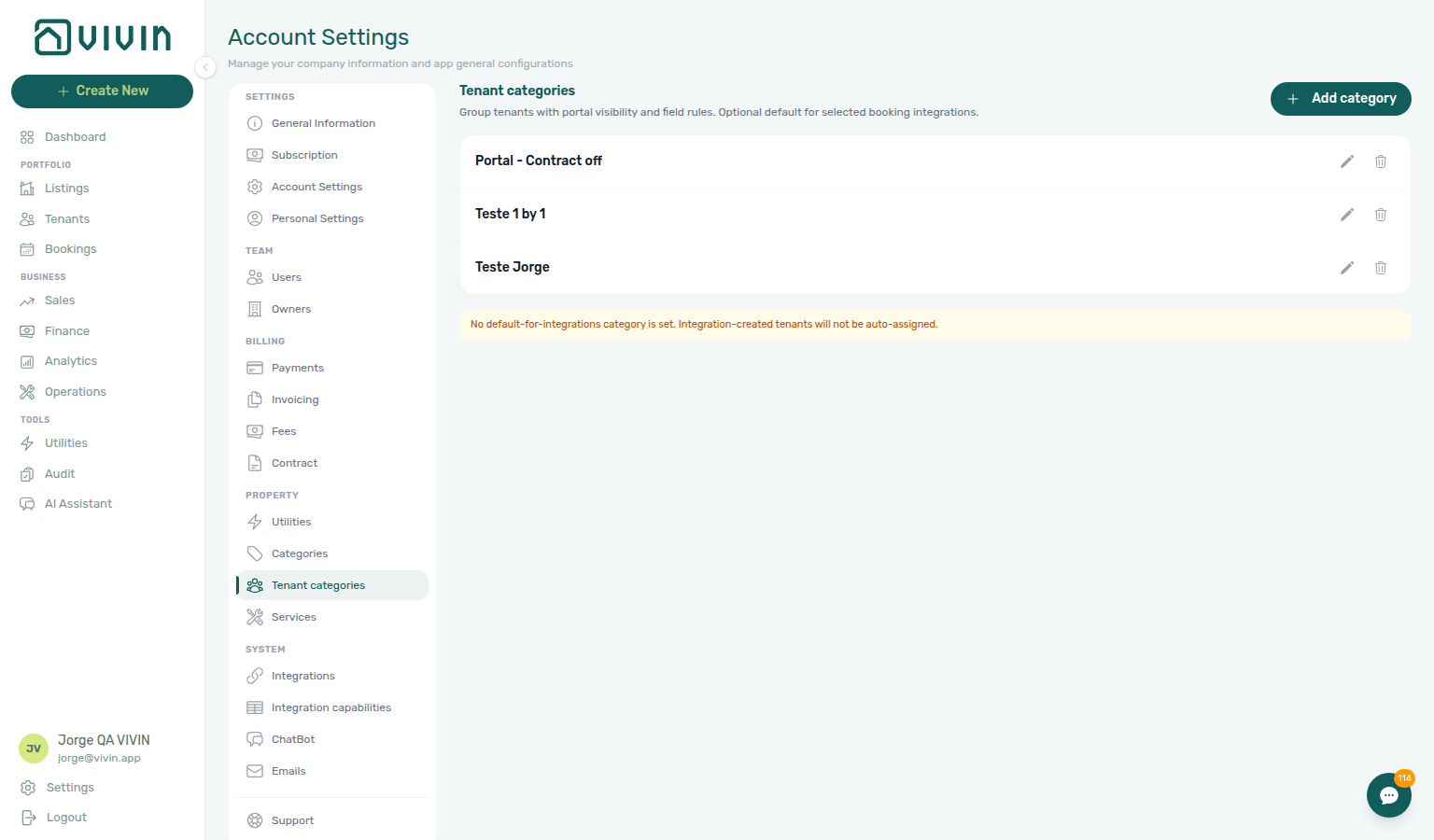Click the jorge@vivin.app email text
Screen dimensions: 1434x840
coord(99,758)
